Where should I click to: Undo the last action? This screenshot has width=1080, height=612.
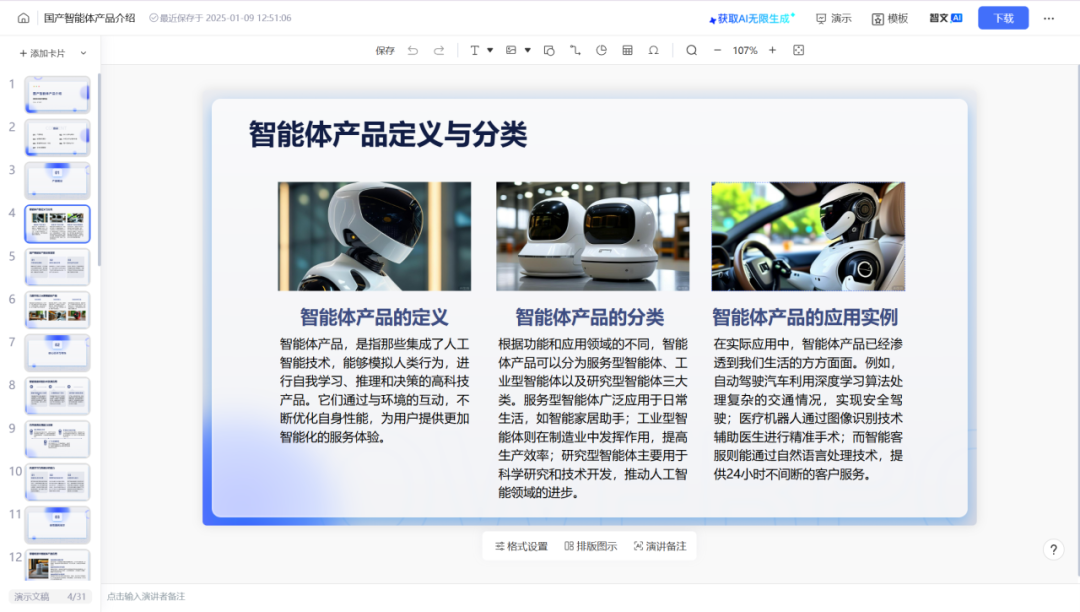click(413, 50)
